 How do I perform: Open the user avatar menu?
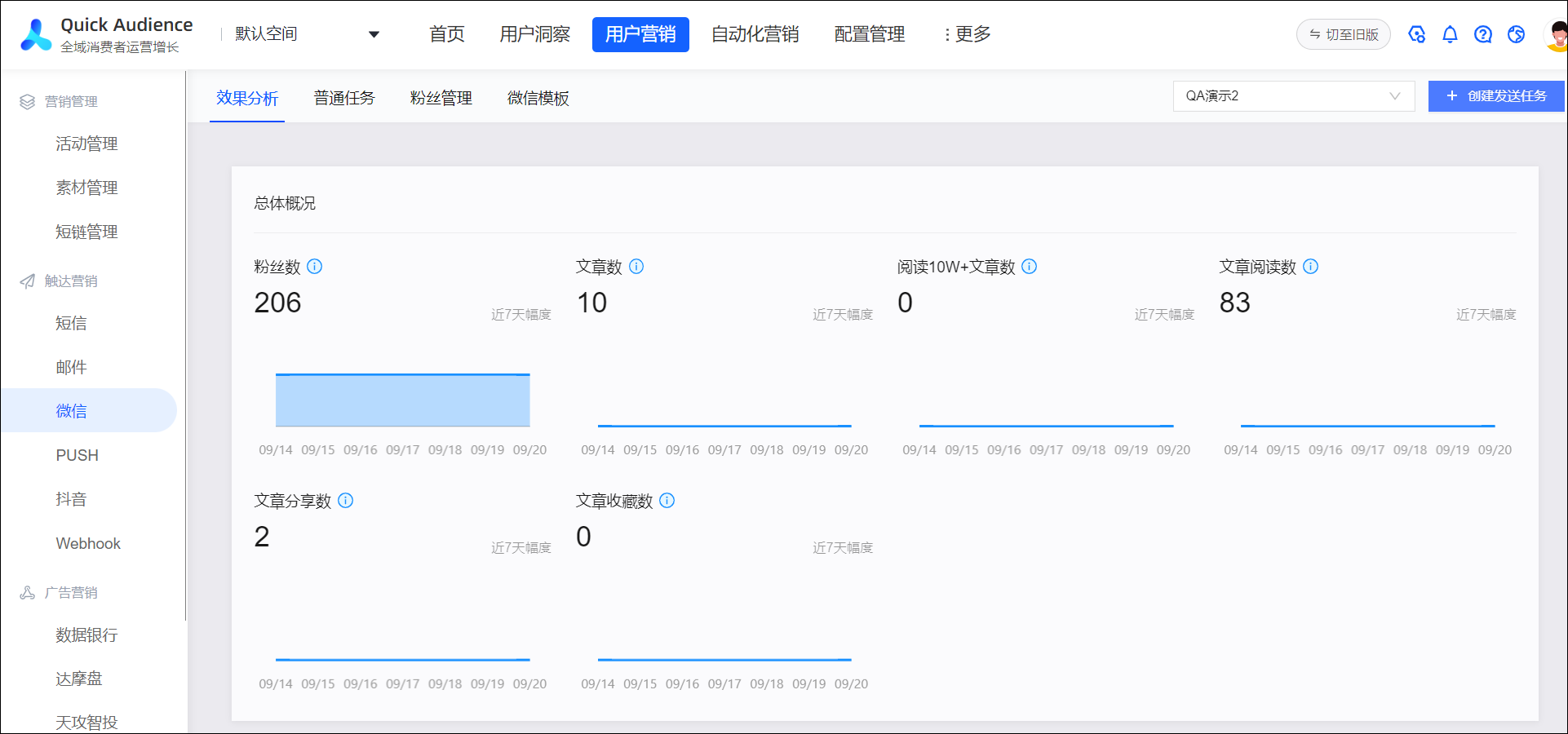point(1557,35)
